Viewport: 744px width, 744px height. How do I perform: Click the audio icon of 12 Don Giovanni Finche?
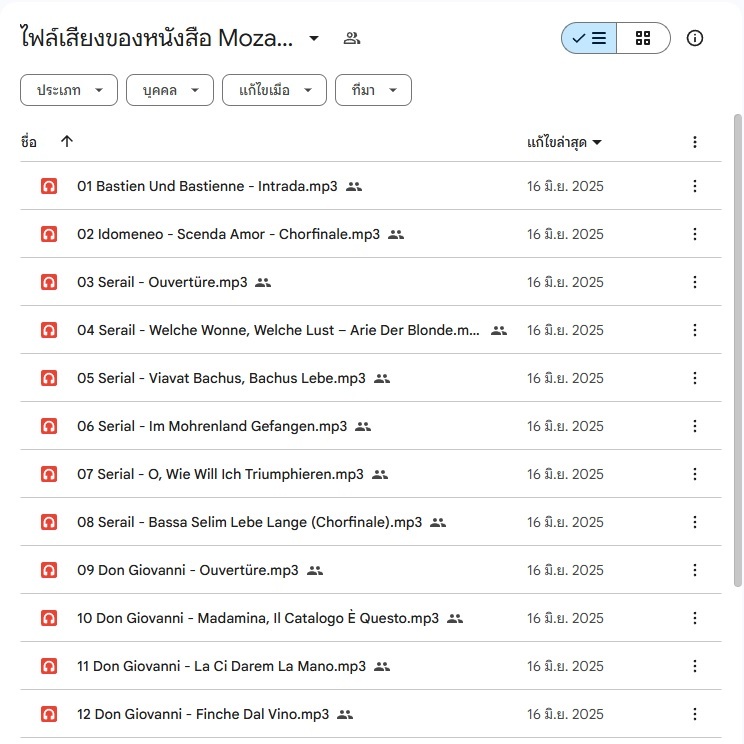point(48,714)
